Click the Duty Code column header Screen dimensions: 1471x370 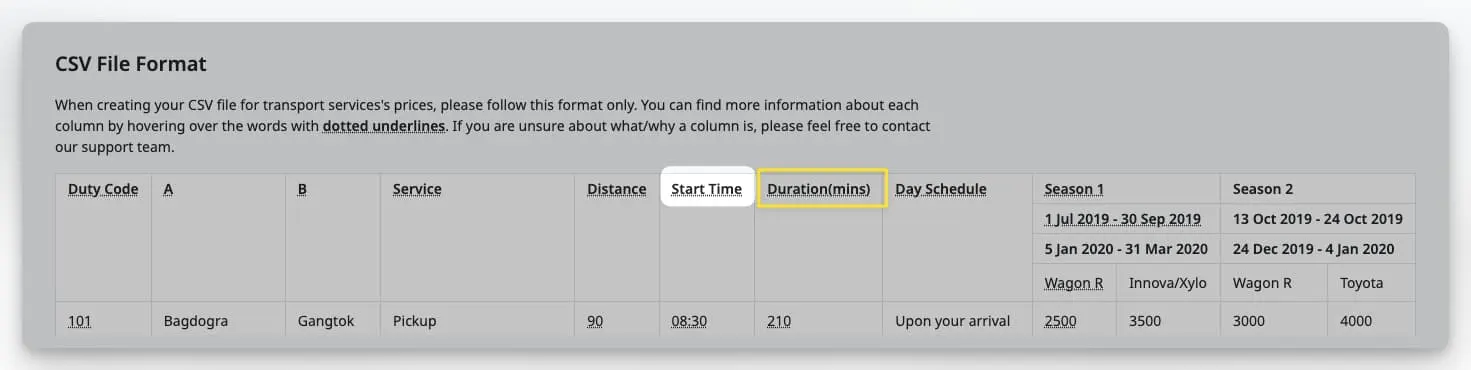103,189
